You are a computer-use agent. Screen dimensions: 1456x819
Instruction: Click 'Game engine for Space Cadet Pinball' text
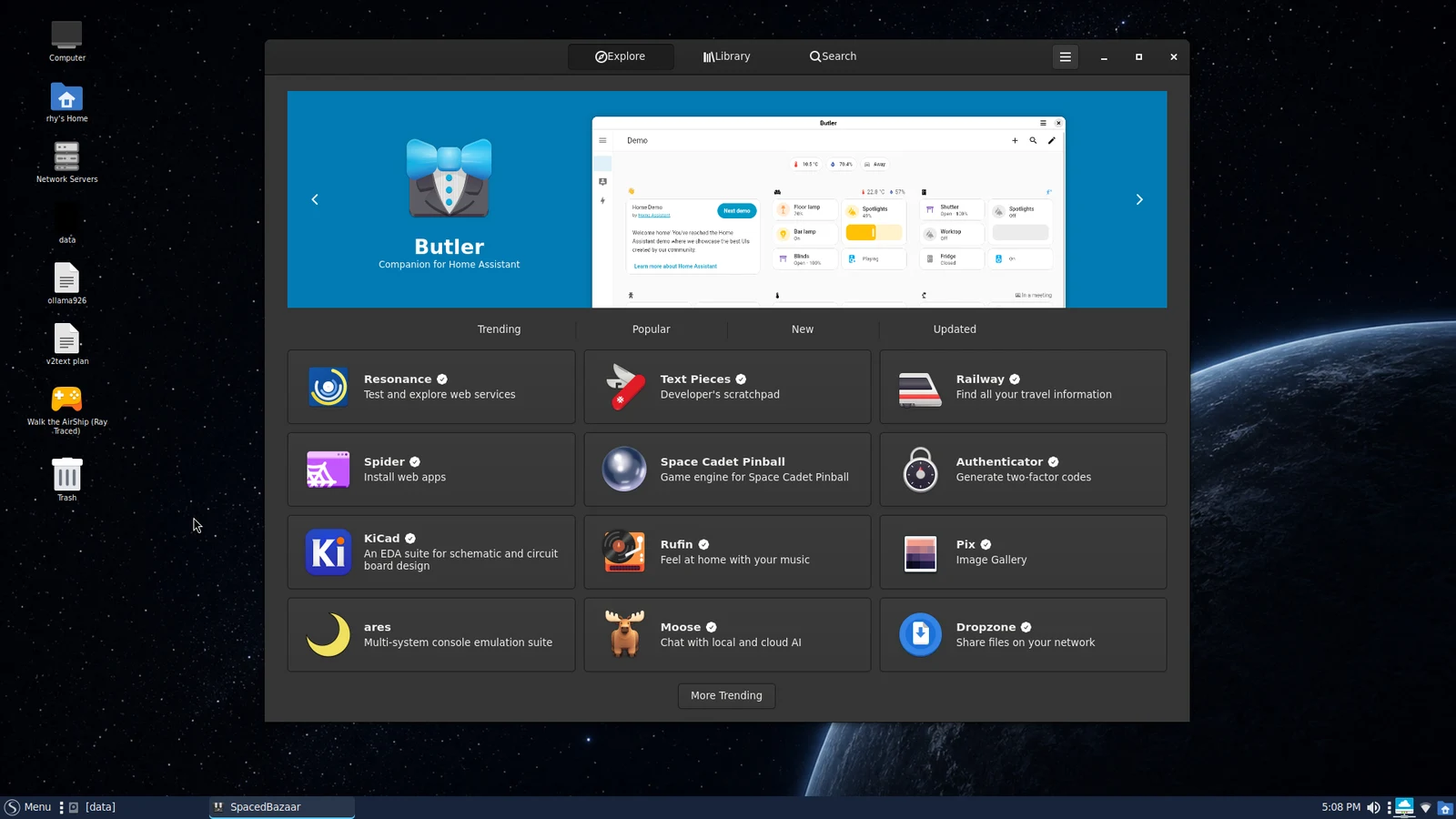point(754,478)
